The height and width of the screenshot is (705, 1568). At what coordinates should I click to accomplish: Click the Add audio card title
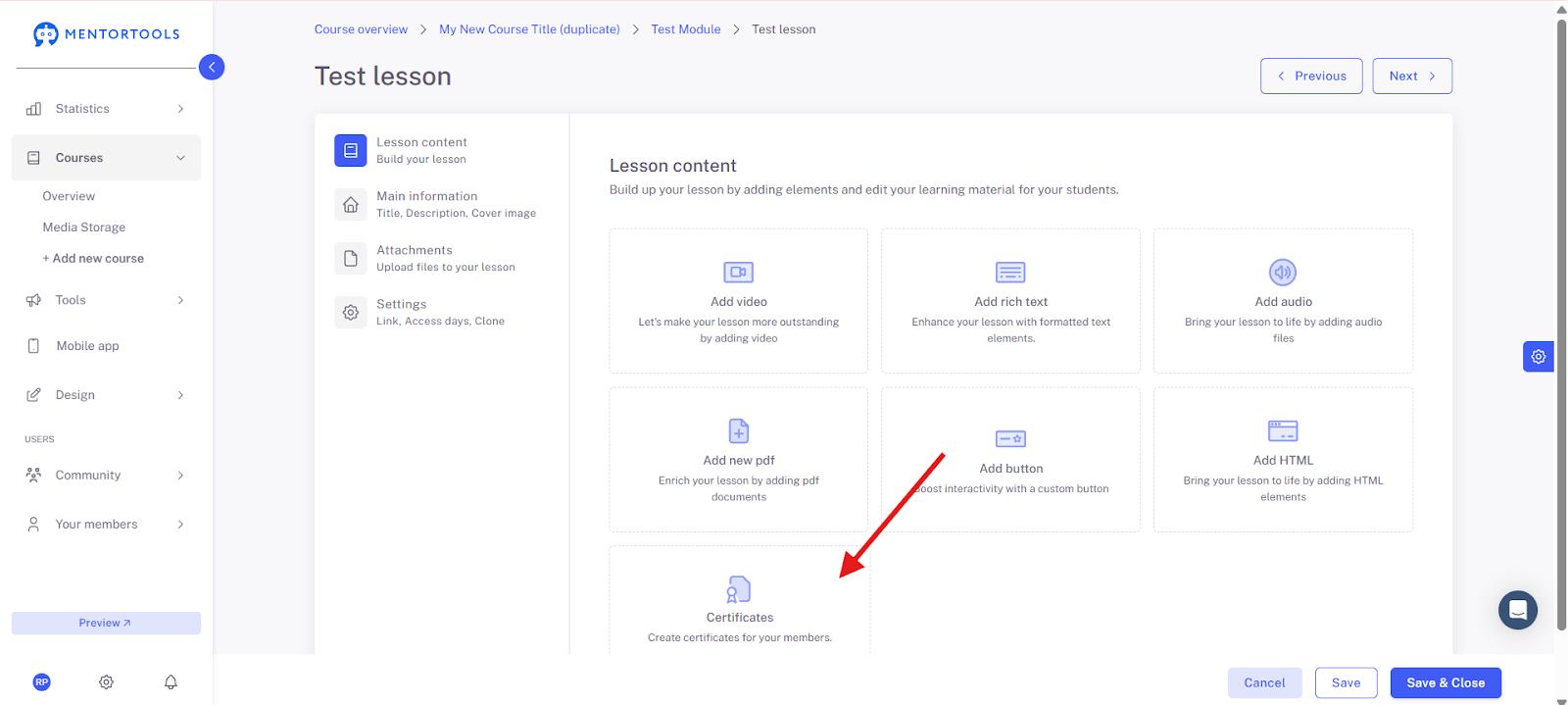click(1283, 302)
